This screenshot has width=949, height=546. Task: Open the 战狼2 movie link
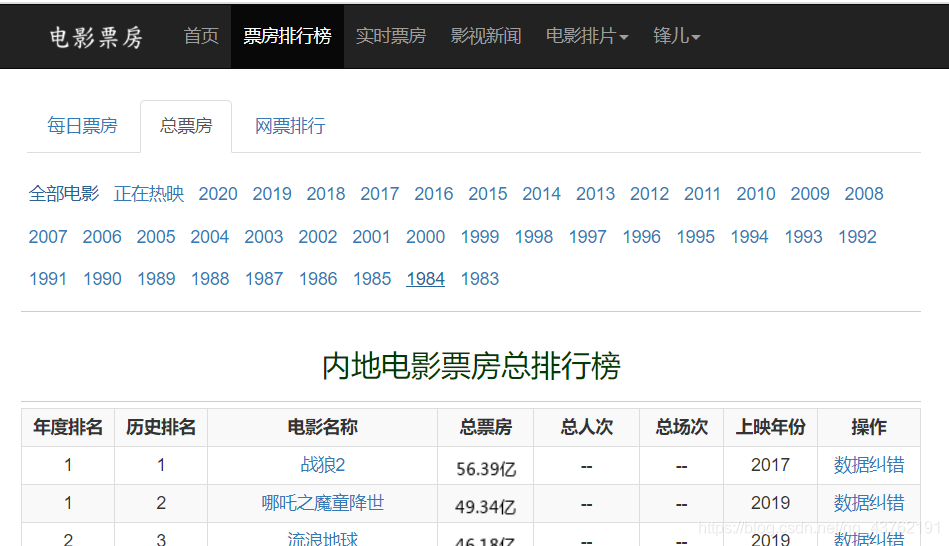pyautogui.click(x=323, y=465)
